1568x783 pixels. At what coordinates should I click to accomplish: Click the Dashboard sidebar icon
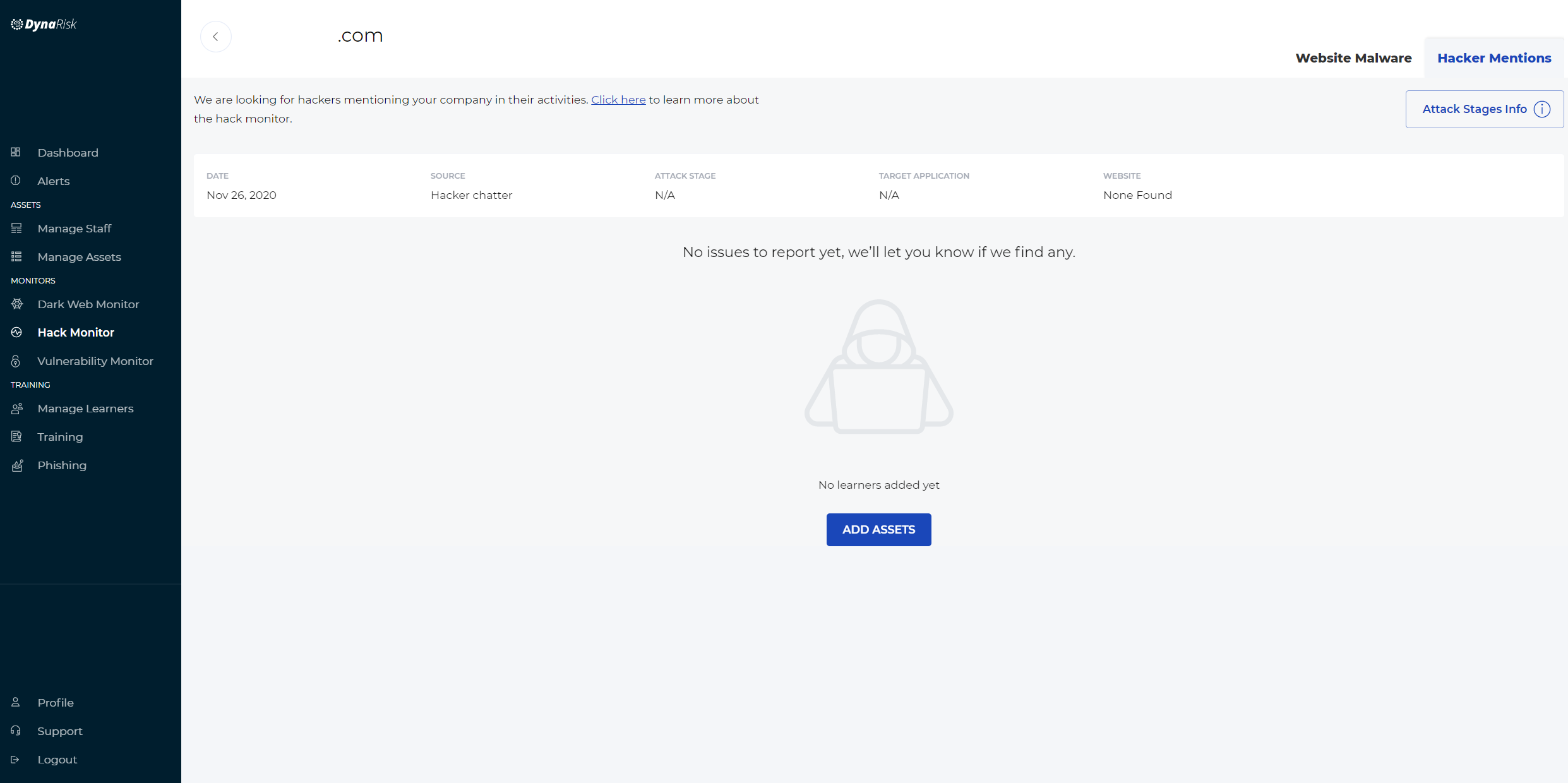(16, 152)
